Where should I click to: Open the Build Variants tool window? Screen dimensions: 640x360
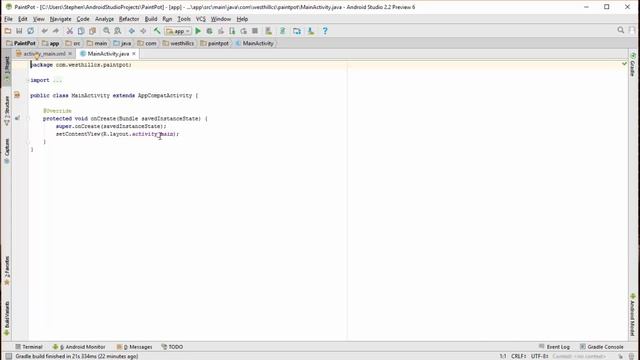7,318
